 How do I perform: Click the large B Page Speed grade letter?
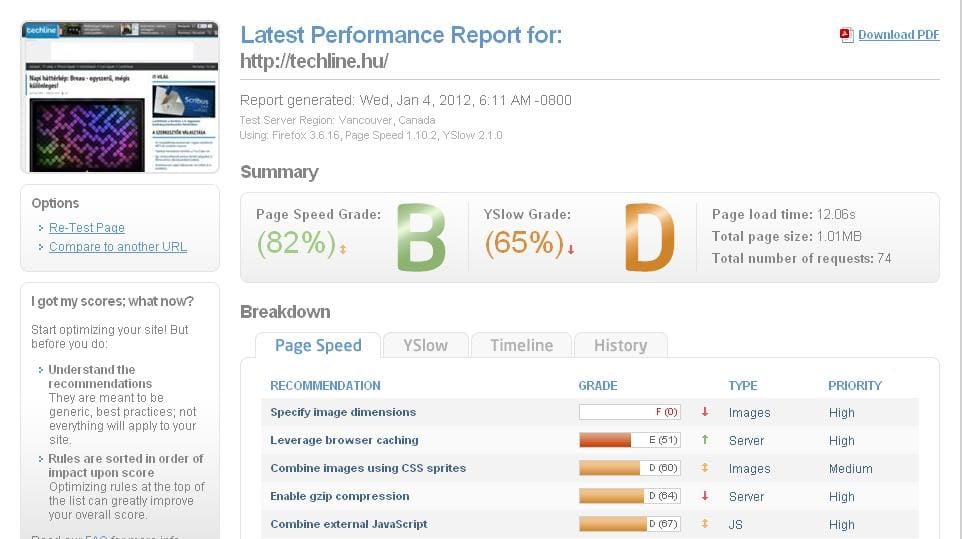pos(421,237)
